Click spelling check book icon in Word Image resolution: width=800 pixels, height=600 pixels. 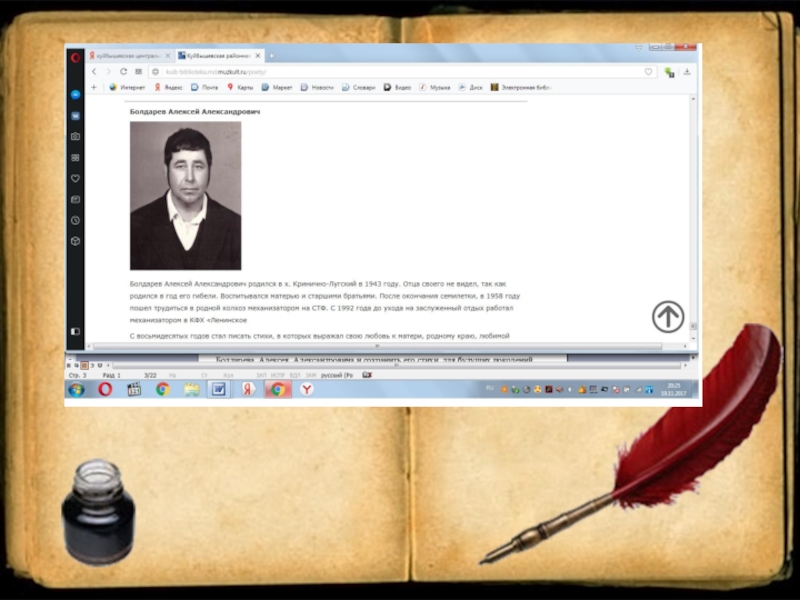367,375
